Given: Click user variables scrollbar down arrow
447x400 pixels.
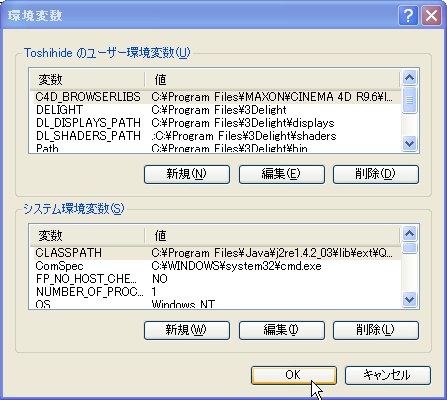Looking at the screenshot, I should pos(409,144).
